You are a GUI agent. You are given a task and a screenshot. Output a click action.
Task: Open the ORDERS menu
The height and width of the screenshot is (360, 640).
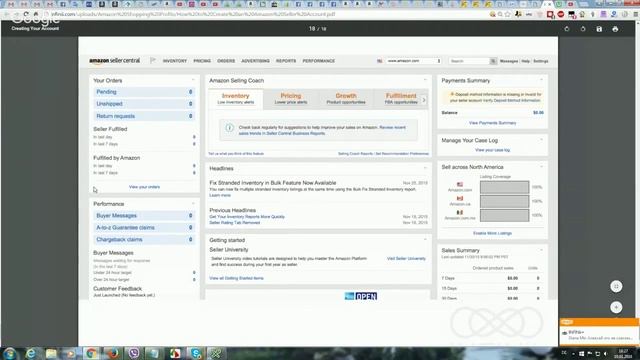click(226, 61)
